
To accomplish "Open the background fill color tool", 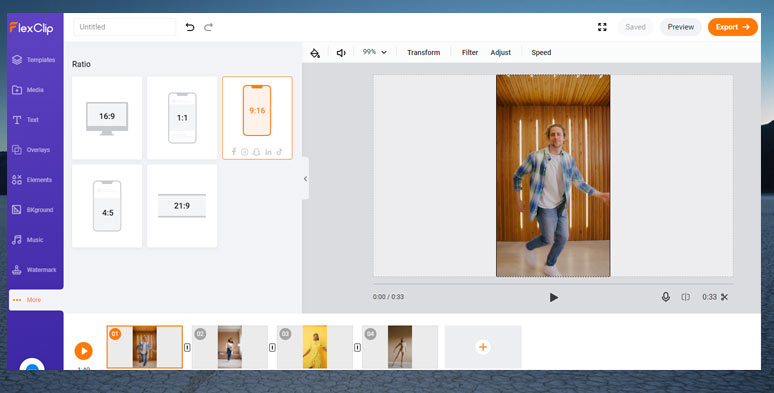I will 315,53.
